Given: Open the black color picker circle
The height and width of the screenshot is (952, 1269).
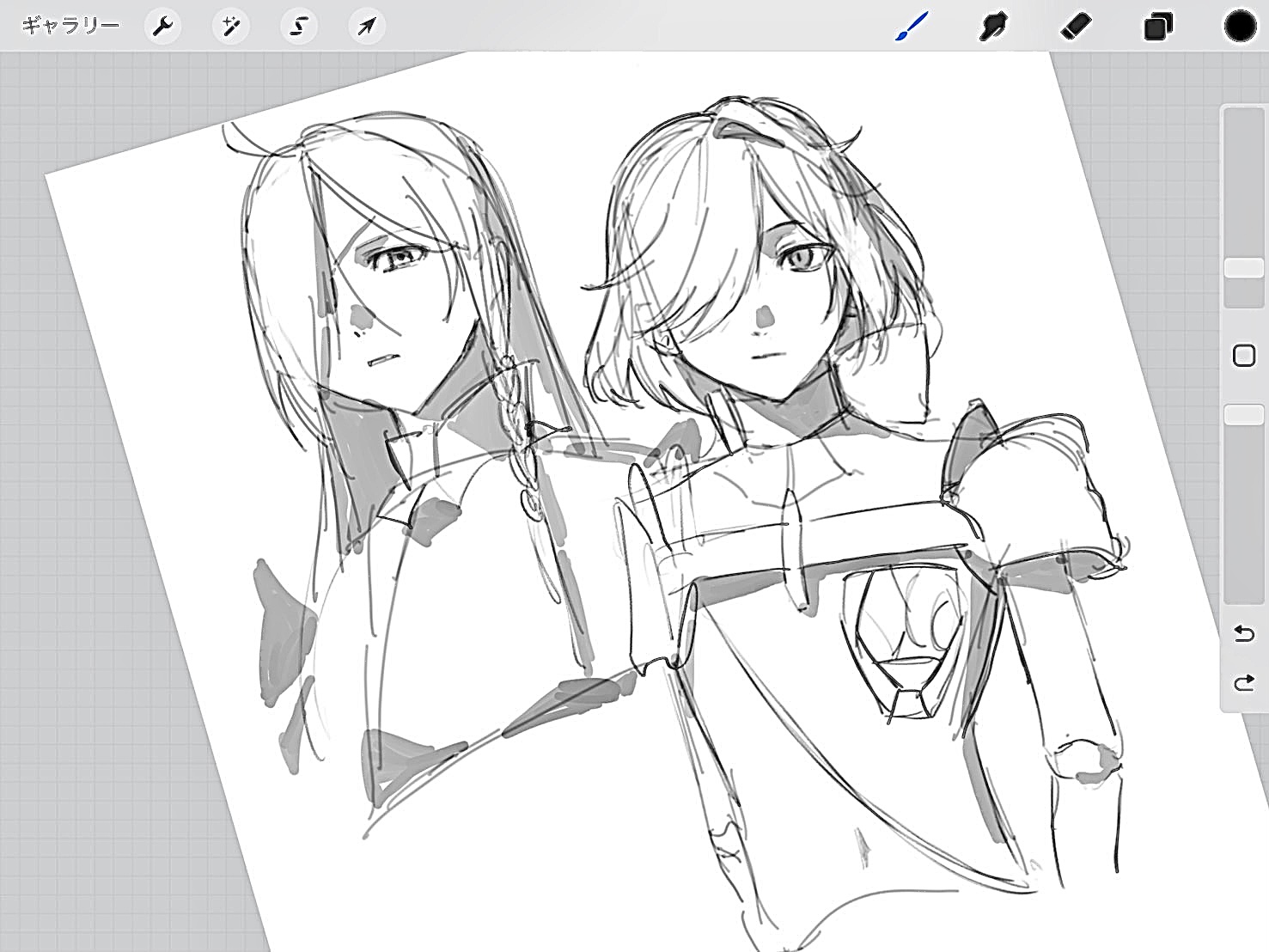Looking at the screenshot, I should pyautogui.click(x=1240, y=27).
